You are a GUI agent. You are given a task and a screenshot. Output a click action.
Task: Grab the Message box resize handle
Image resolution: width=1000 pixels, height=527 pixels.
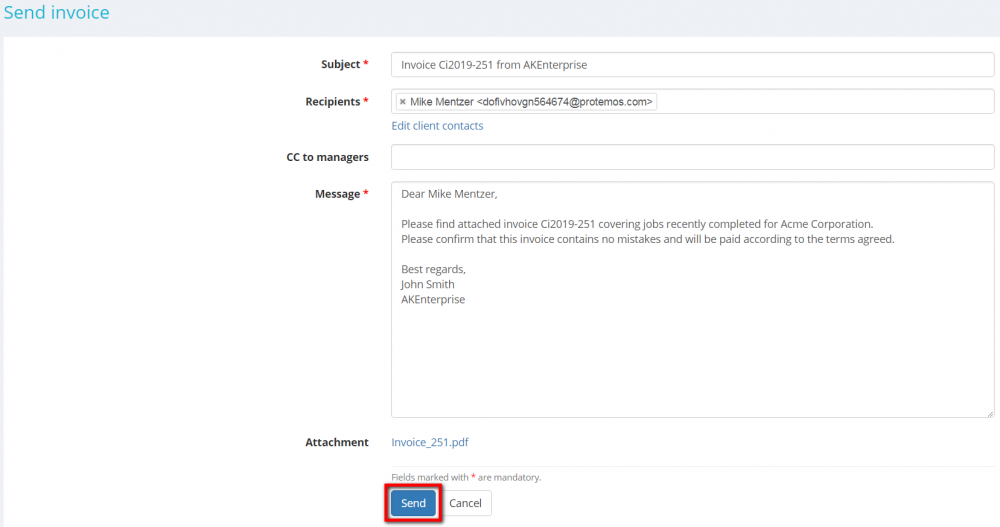pyautogui.click(x=989, y=412)
